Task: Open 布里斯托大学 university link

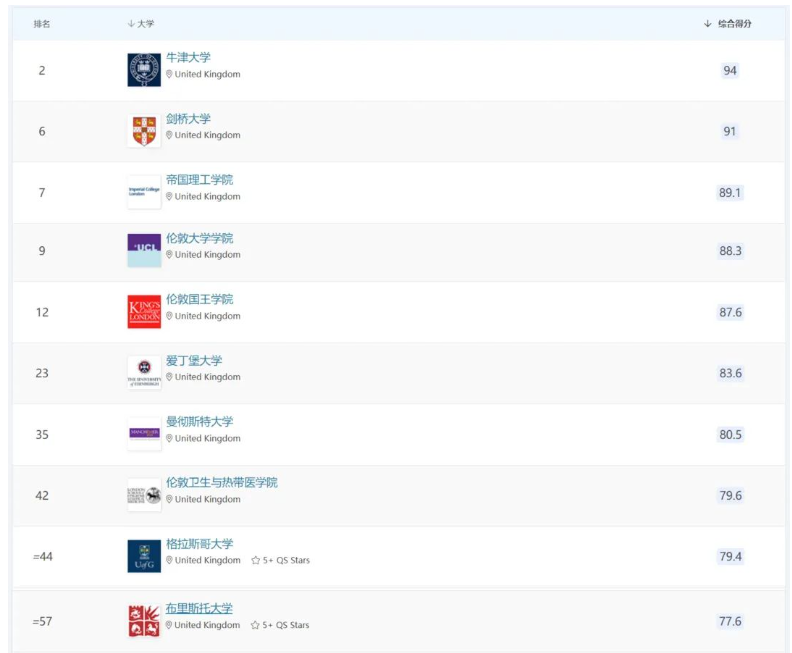Action: tap(199, 609)
